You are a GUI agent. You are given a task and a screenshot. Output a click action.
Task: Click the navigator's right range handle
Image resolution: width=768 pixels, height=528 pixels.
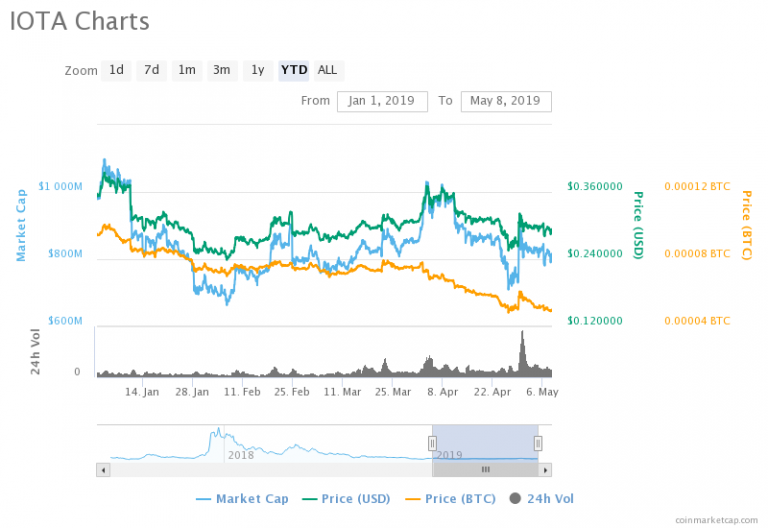538,442
